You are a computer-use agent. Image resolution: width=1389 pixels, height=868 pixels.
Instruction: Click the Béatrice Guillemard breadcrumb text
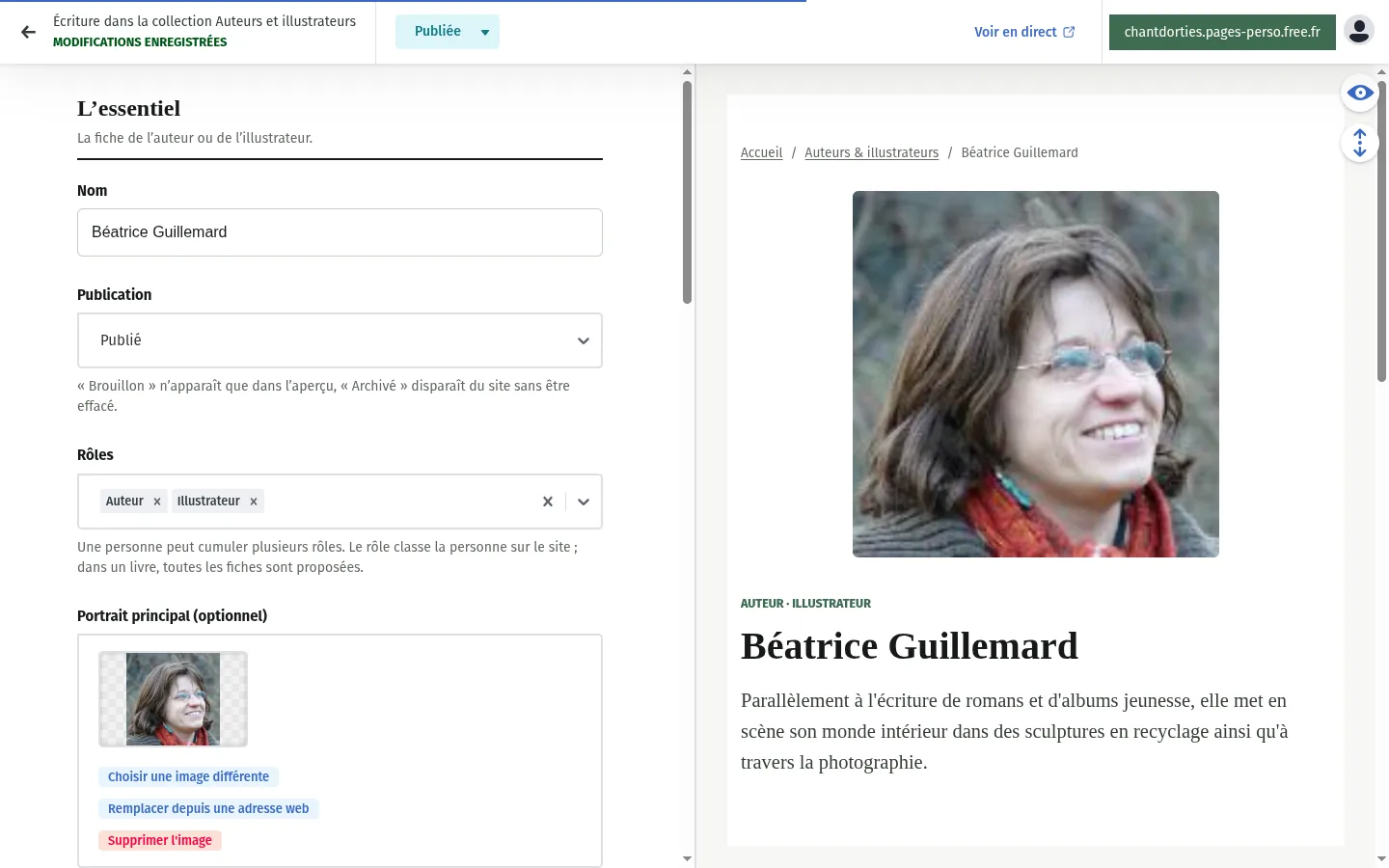pyautogui.click(x=1020, y=152)
